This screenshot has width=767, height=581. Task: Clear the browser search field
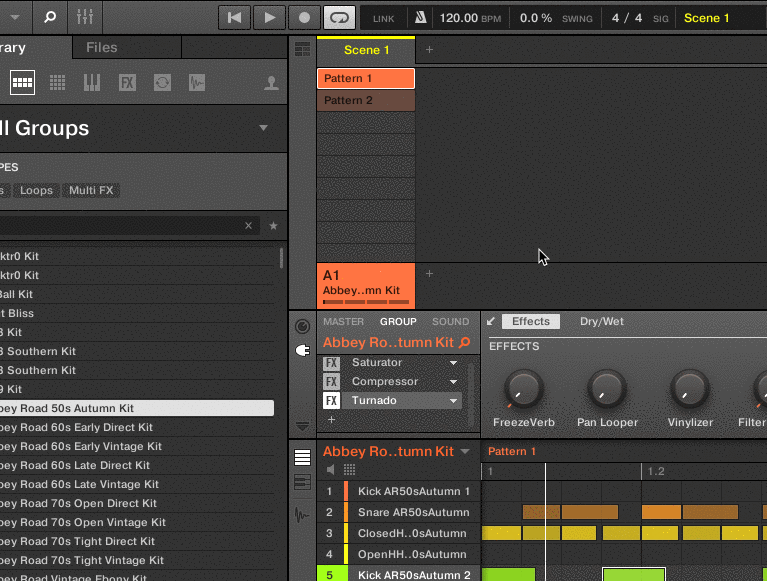click(x=248, y=225)
